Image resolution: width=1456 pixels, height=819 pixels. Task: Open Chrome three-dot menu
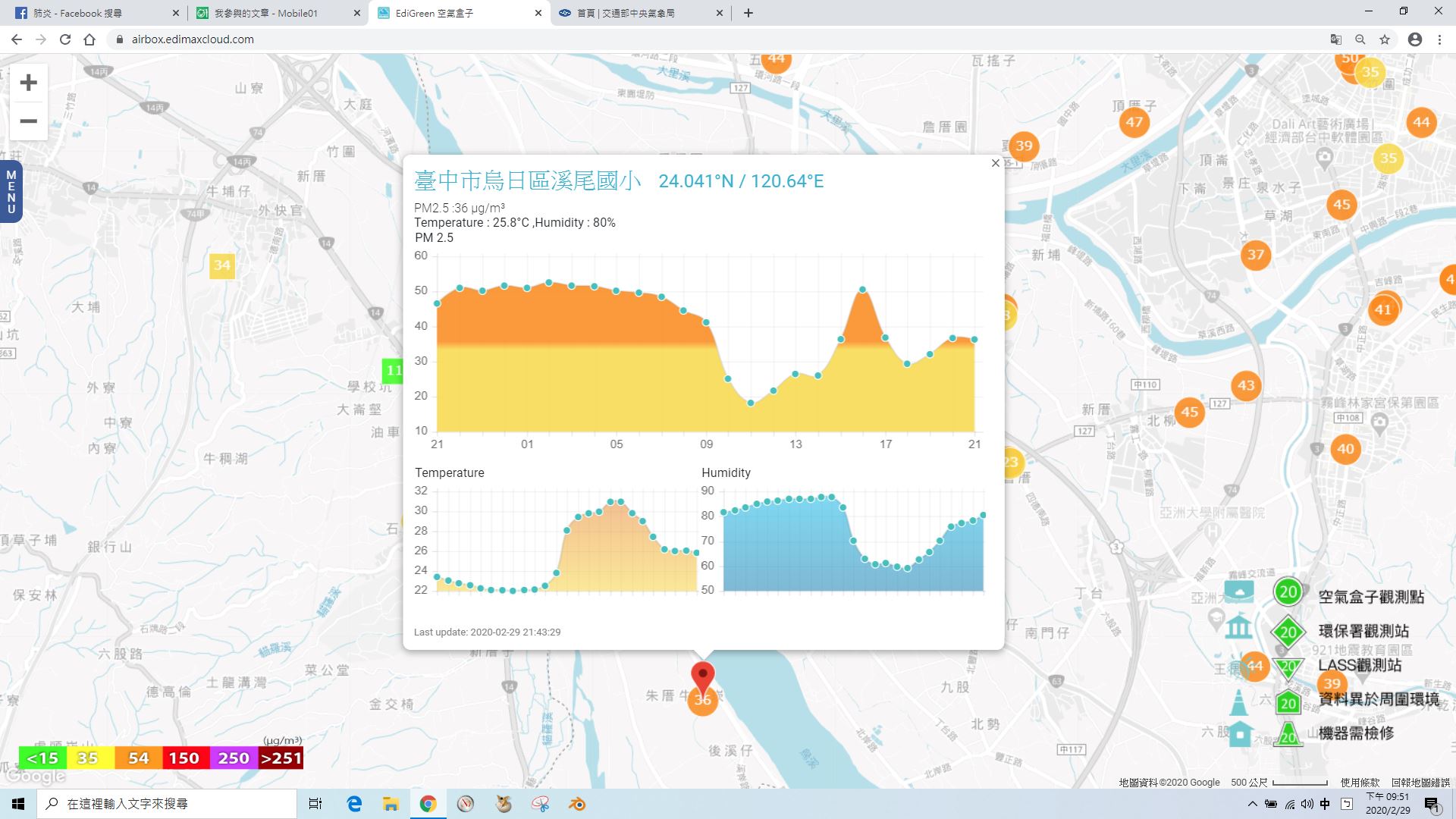1439,39
